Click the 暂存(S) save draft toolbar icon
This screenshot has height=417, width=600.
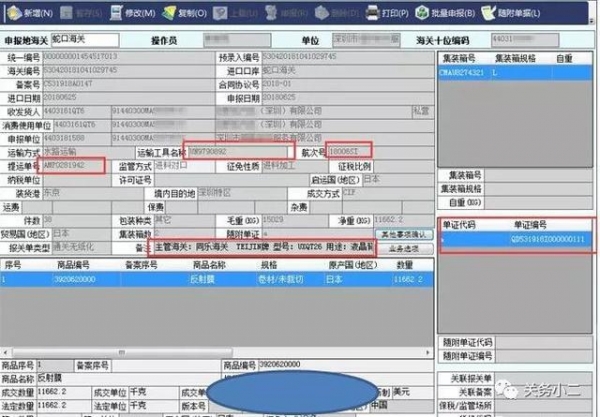click(x=80, y=15)
